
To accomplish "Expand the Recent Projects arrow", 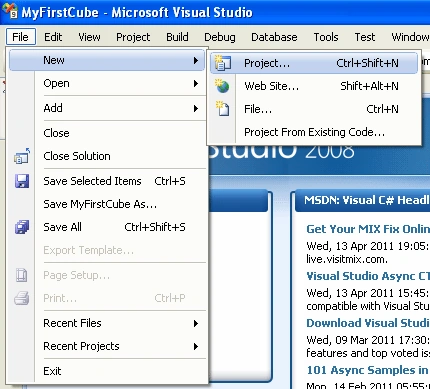I will [x=196, y=346].
